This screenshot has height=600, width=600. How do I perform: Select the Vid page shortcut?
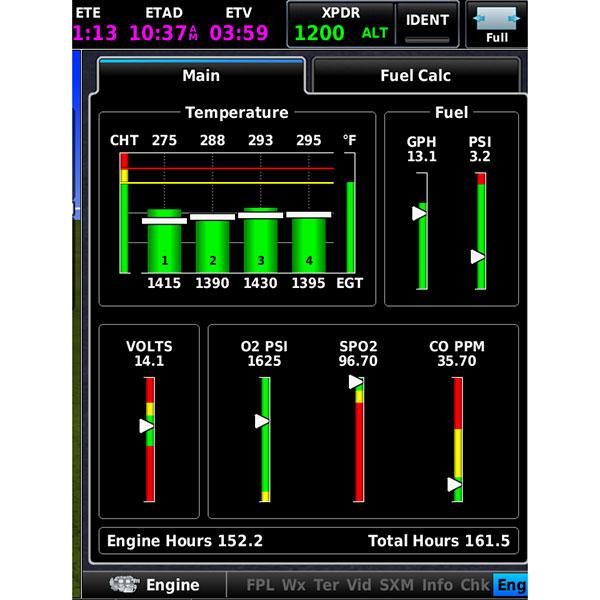(359, 585)
